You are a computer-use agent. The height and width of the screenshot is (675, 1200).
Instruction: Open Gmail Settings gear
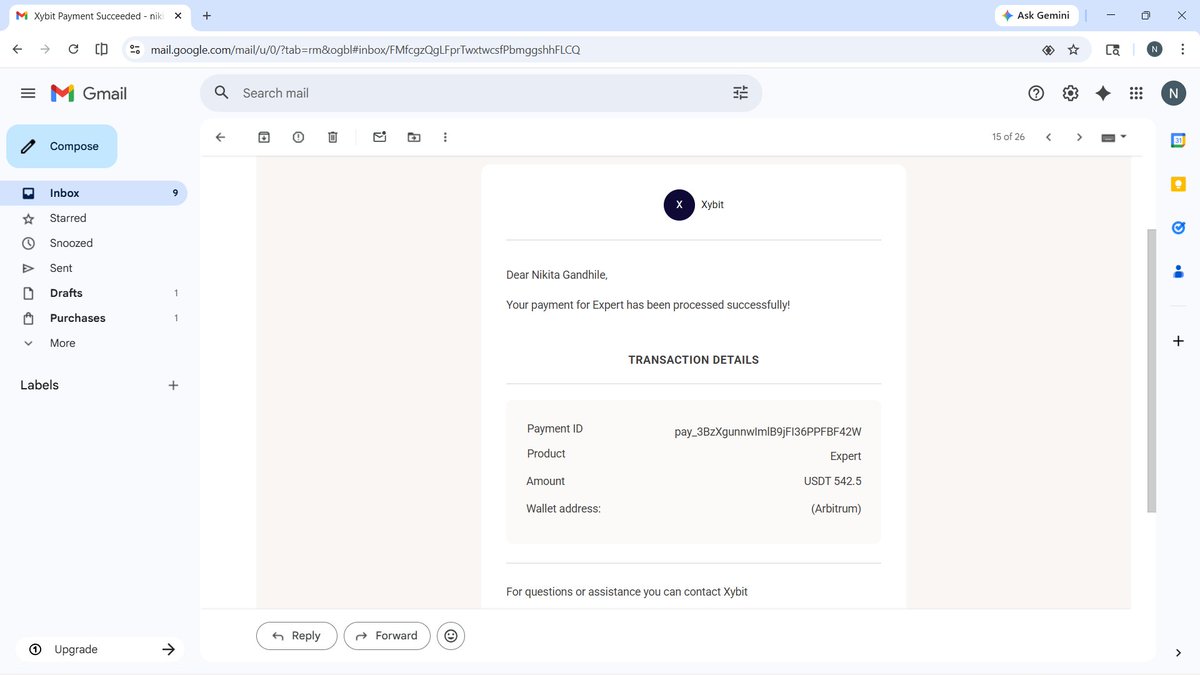1070,93
